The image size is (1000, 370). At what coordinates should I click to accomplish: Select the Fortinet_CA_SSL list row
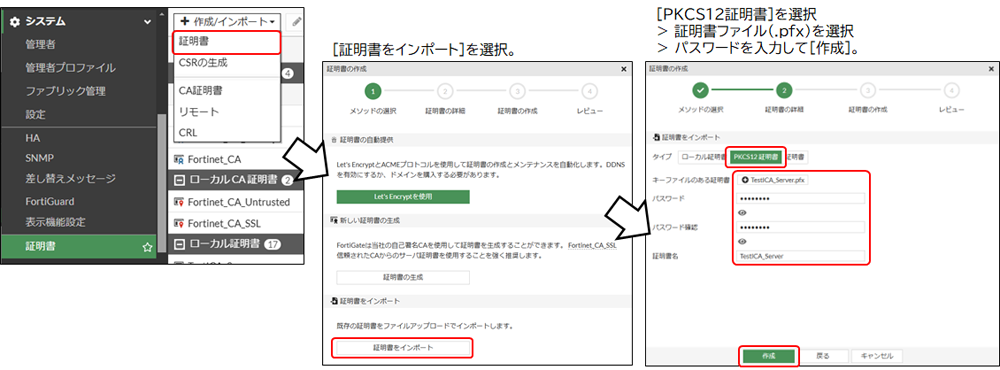tap(235, 224)
